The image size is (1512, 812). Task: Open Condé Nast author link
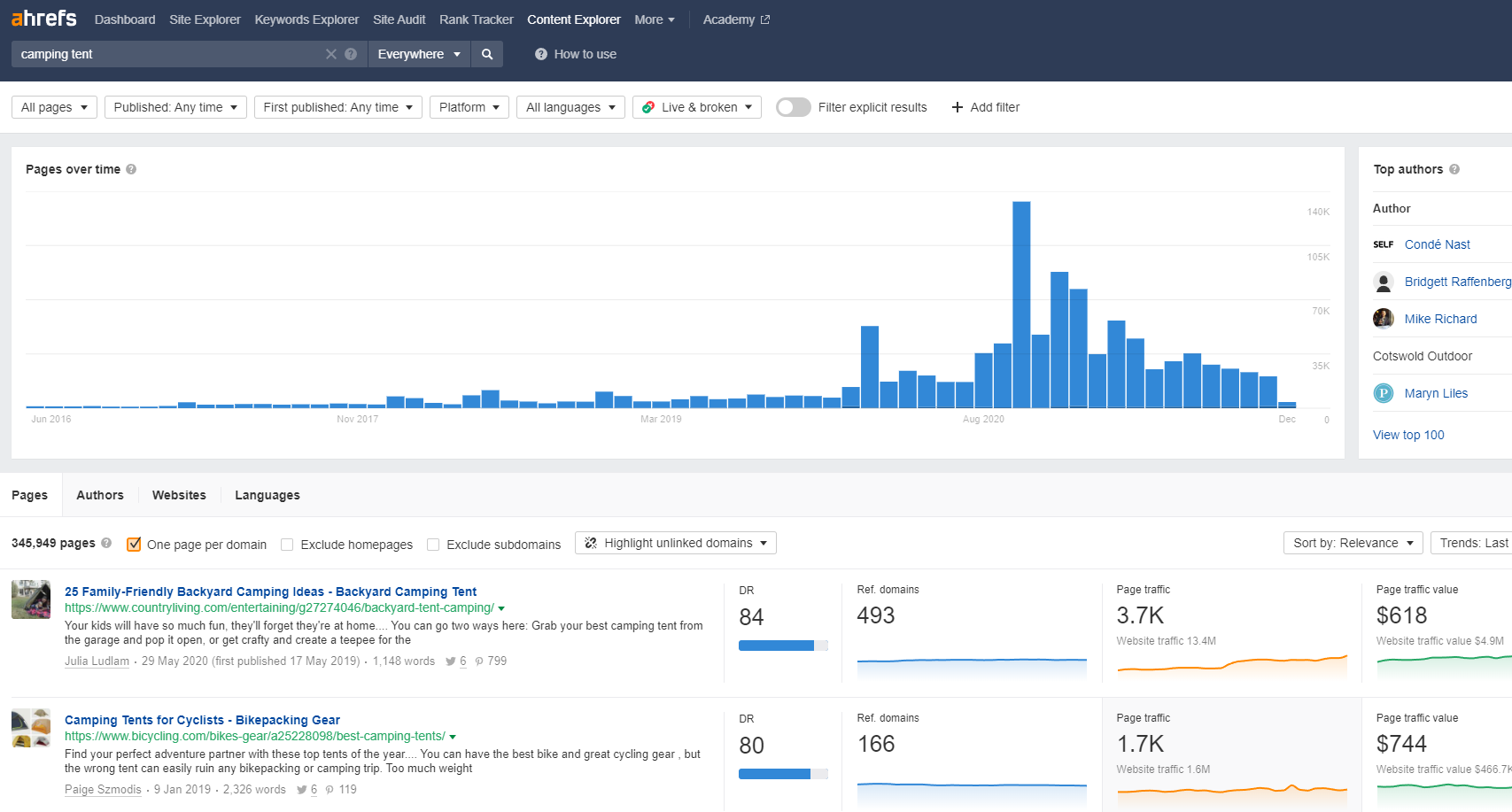click(1437, 244)
